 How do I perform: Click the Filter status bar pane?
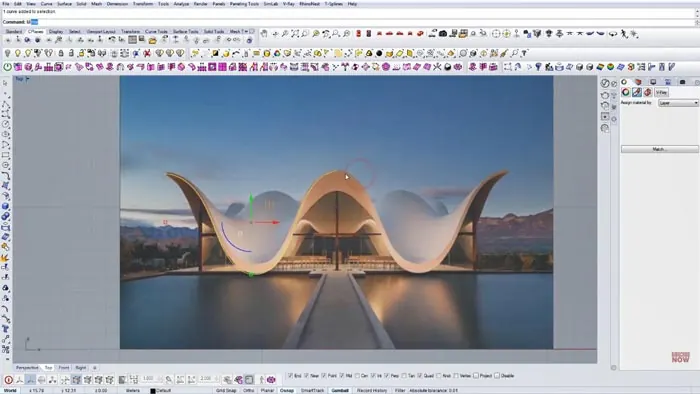click(x=400, y=390)
